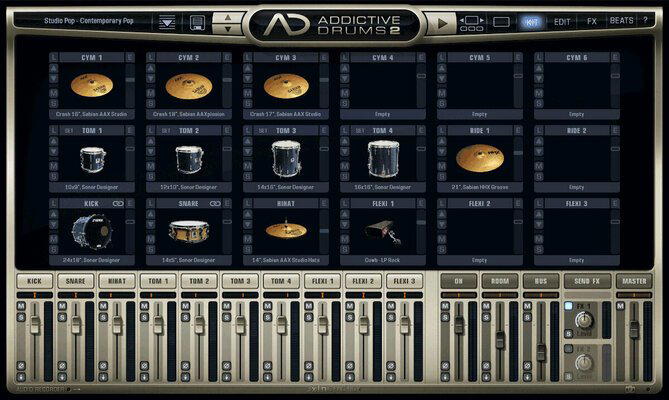
Task: Click the L load button on CYM 4
Action: 345,57
